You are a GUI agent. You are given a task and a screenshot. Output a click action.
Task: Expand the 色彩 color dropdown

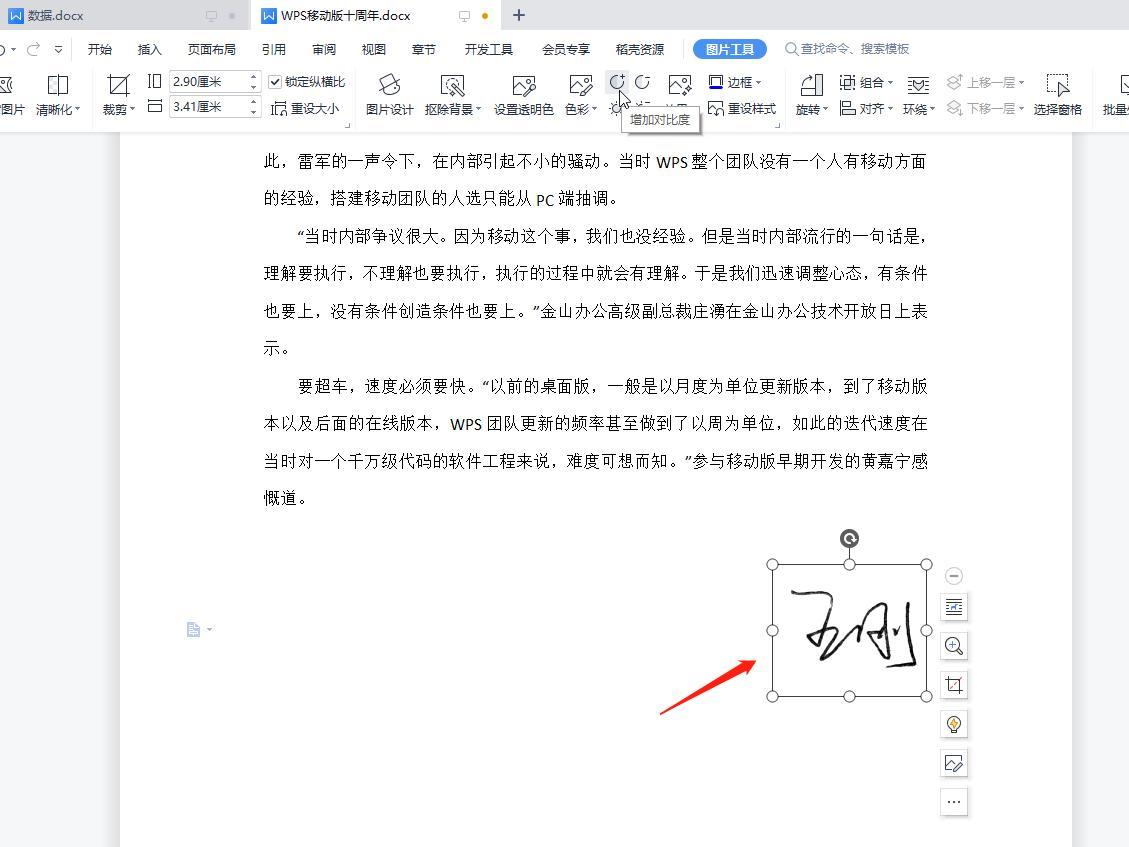coord(581,95)
